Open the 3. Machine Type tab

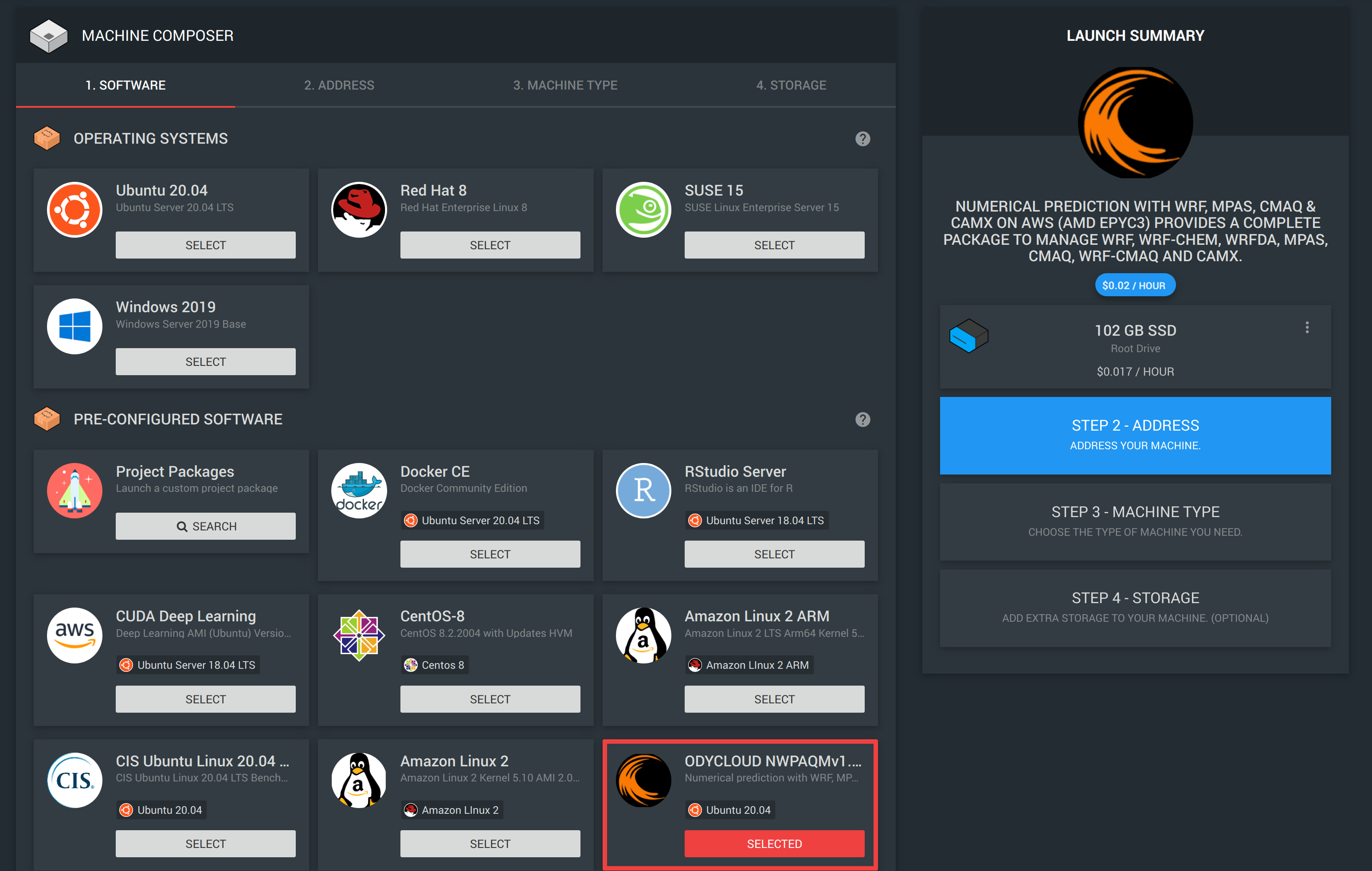pos(564,85)
